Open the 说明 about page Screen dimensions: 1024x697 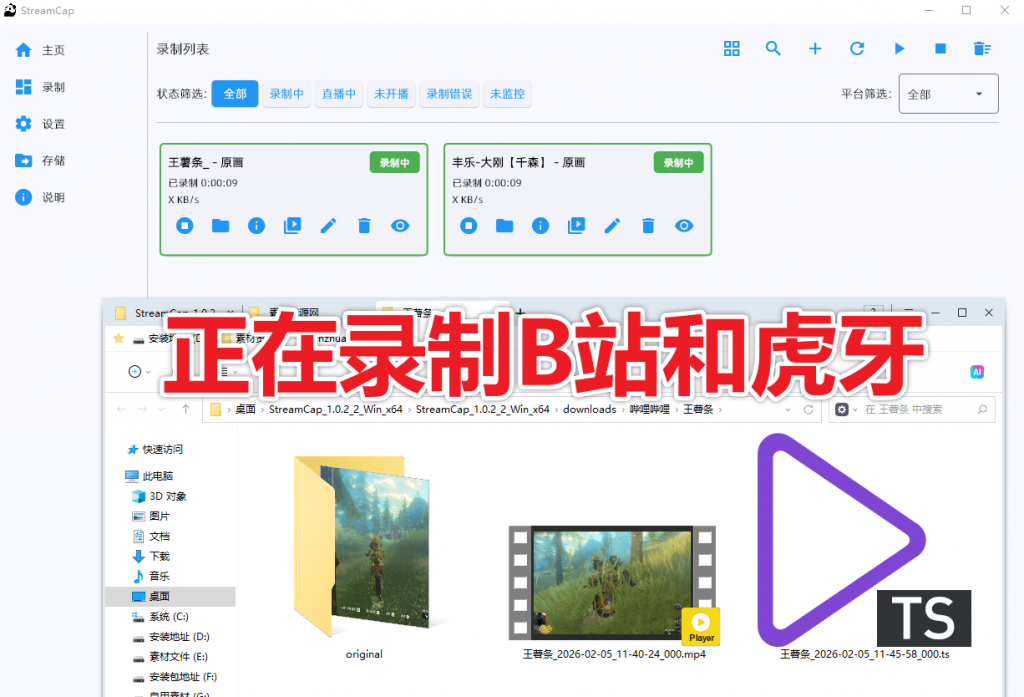40,197
